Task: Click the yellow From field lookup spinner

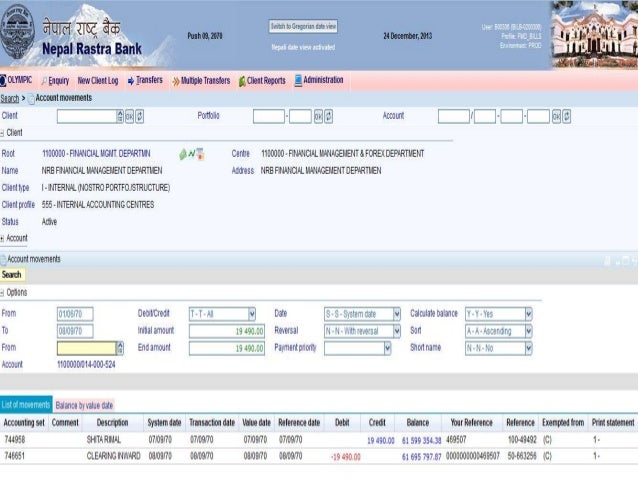Action: [x=120, y=348]
